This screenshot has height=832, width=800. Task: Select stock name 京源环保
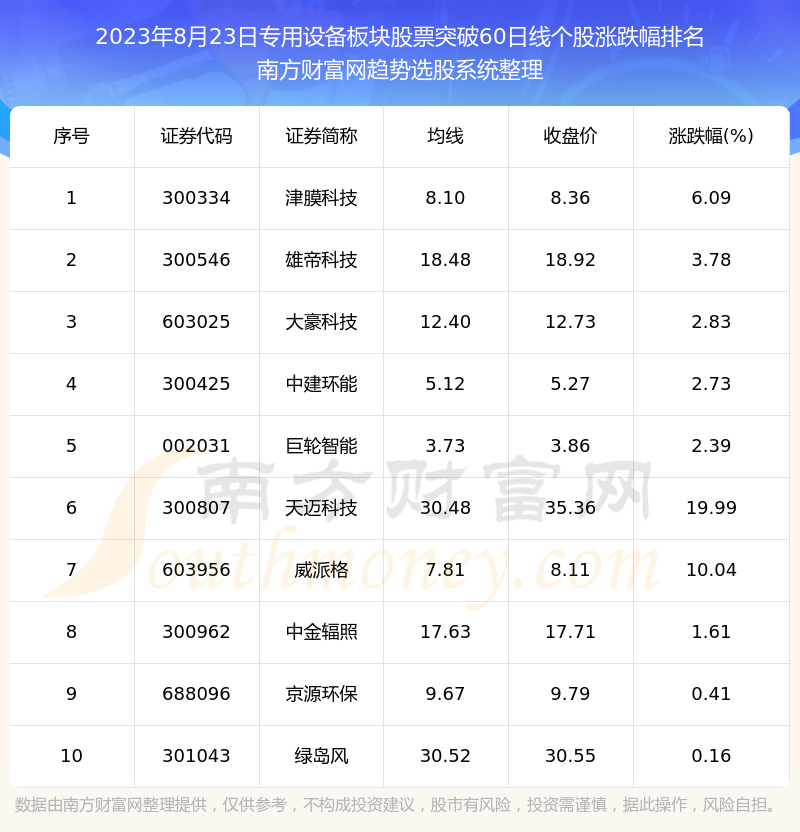[x=321, y=694]
